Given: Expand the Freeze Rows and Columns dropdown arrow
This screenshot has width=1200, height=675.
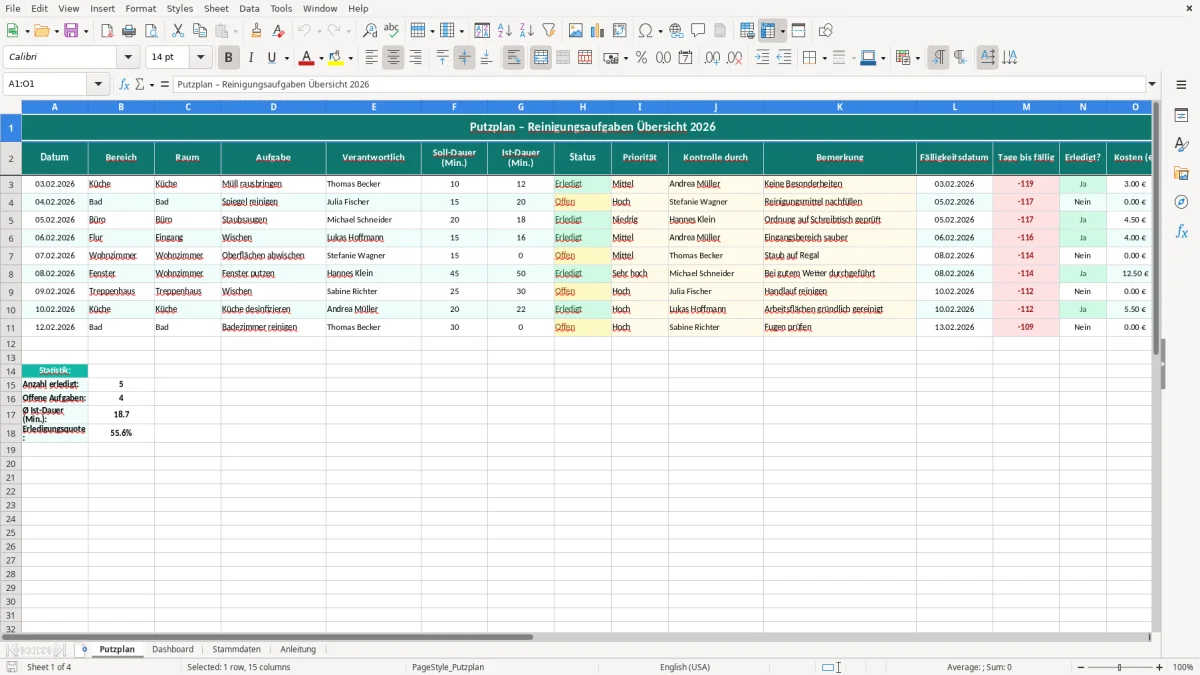Looking at the screenshot, I should tap(782, 31).
